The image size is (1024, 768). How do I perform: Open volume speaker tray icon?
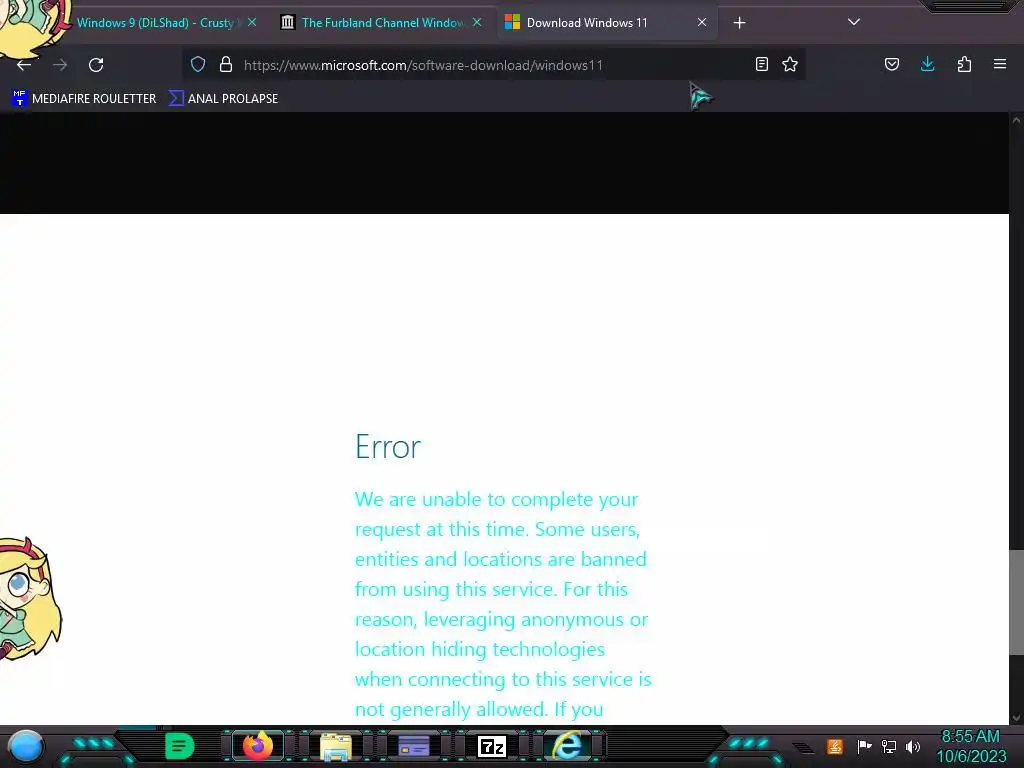coord(913,746)
